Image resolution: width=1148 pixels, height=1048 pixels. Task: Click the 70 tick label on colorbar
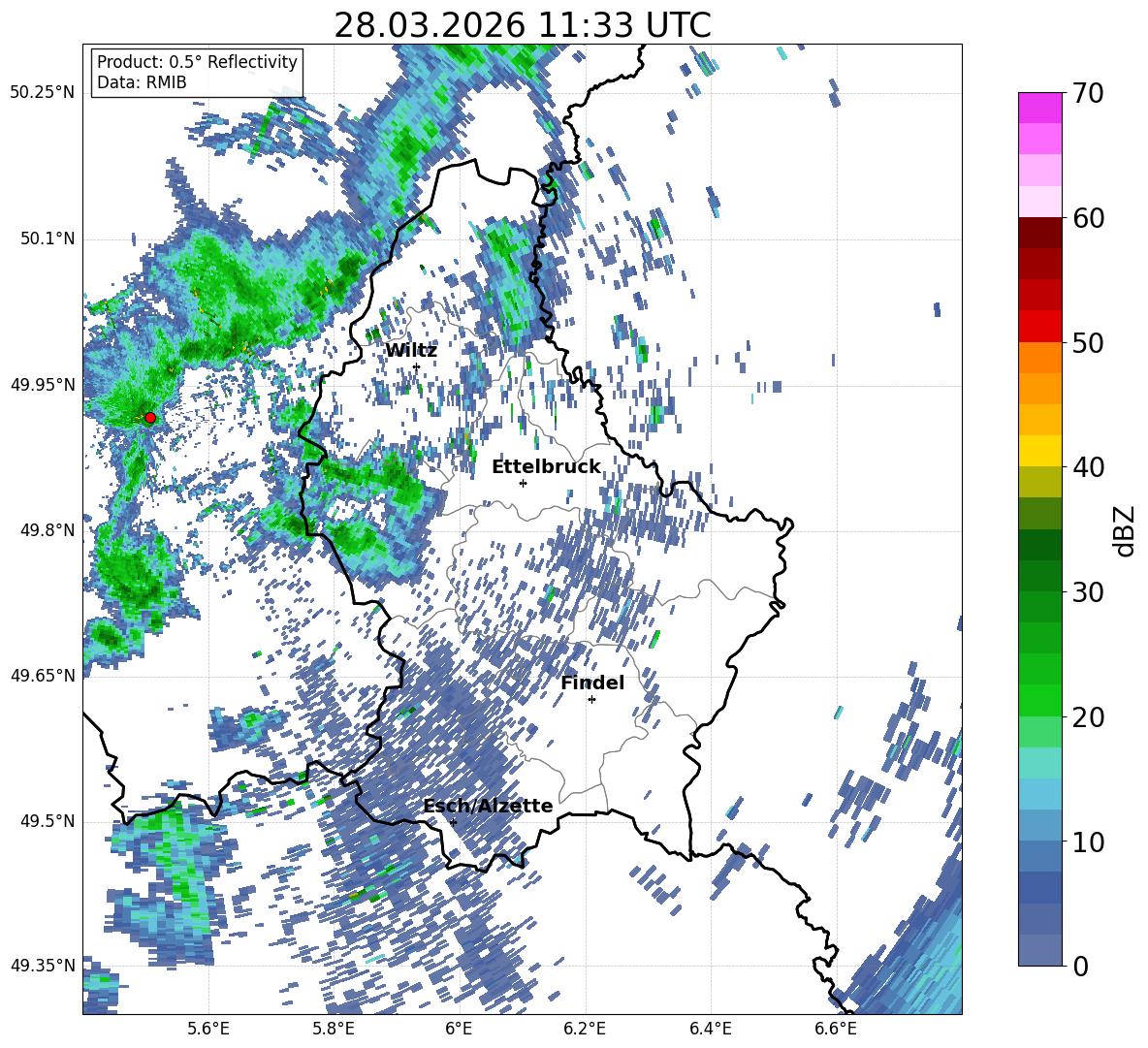(1088, 93)
